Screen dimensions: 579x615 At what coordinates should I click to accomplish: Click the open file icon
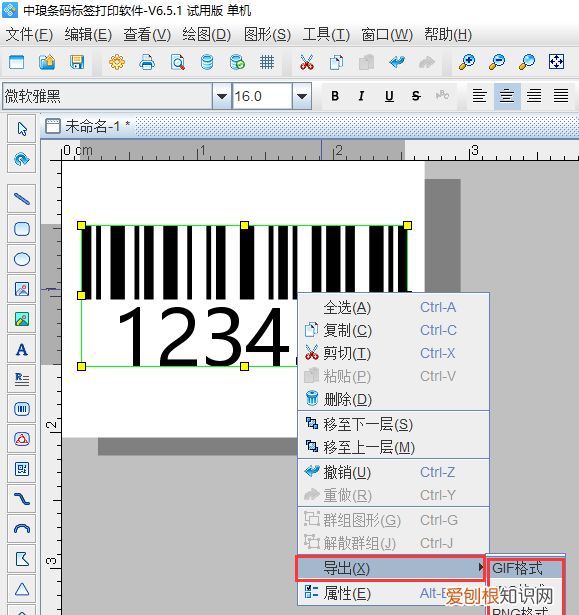[47, 62]
